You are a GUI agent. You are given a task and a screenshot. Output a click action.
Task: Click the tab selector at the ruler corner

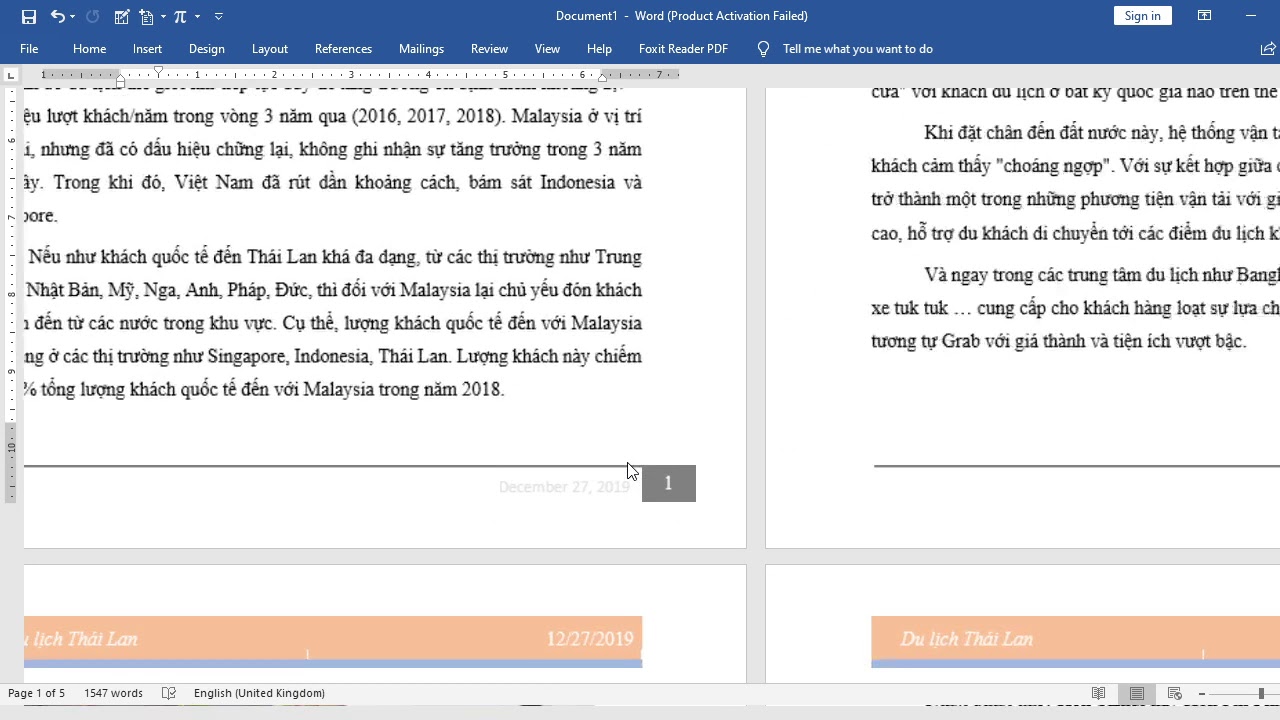pos(10,75)
